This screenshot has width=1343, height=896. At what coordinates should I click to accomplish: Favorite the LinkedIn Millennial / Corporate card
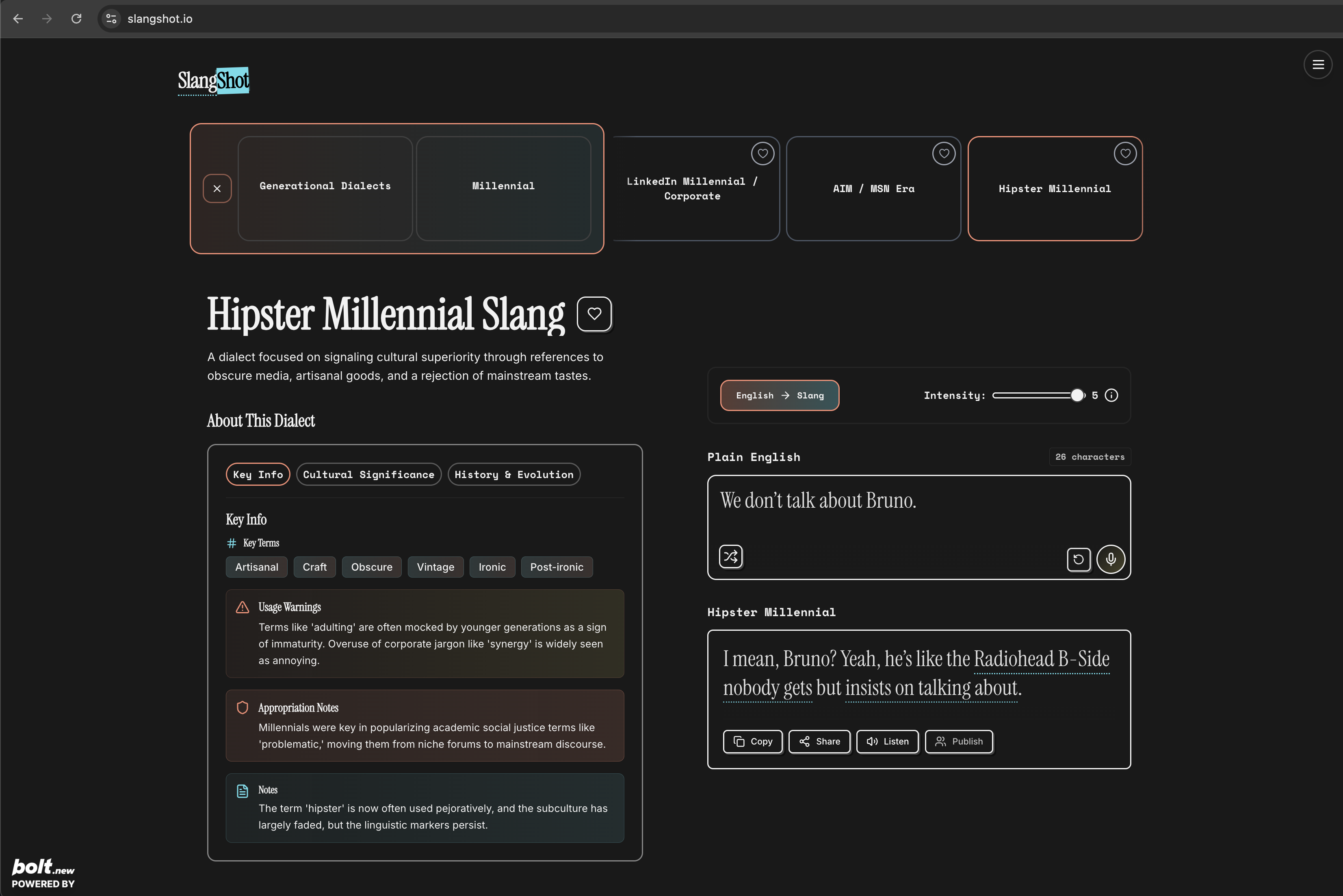[x=762, y=153]
